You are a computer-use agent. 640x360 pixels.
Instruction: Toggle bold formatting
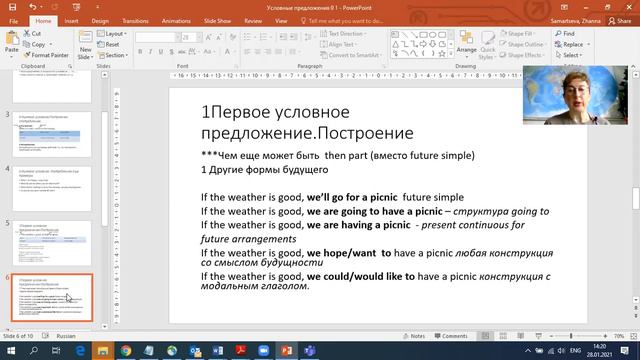point(140,52)
